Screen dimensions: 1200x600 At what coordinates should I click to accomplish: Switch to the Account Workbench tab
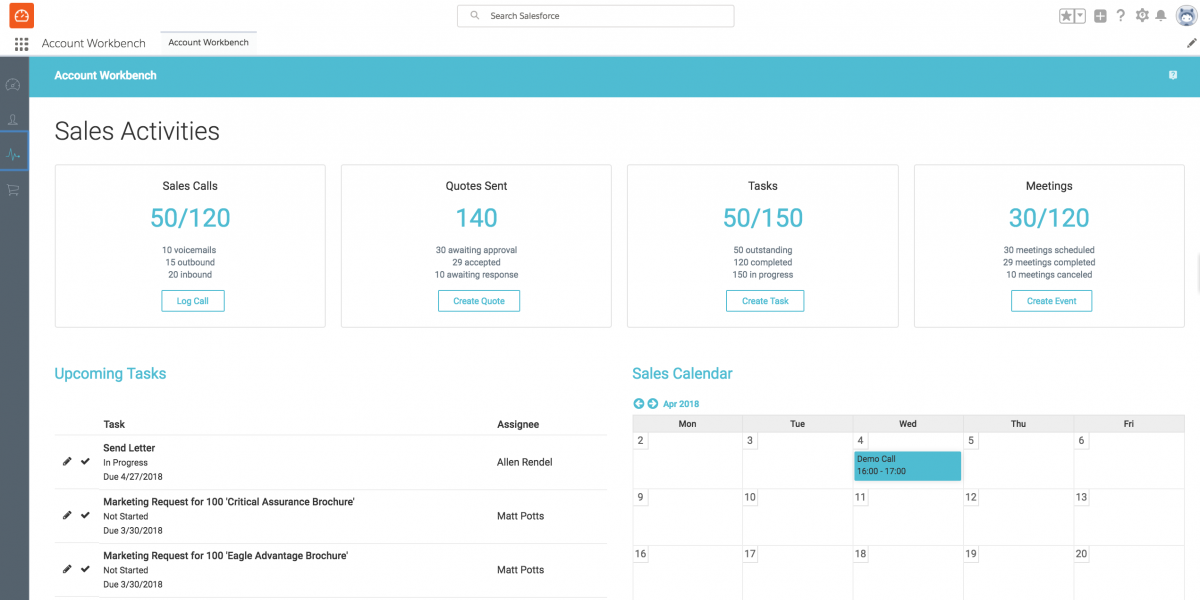pyautogui.click(x=208, y=43)
